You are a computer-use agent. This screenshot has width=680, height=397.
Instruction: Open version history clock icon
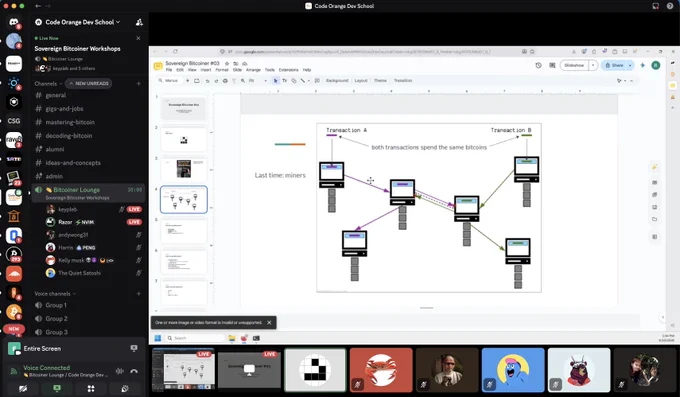[538, 66]
